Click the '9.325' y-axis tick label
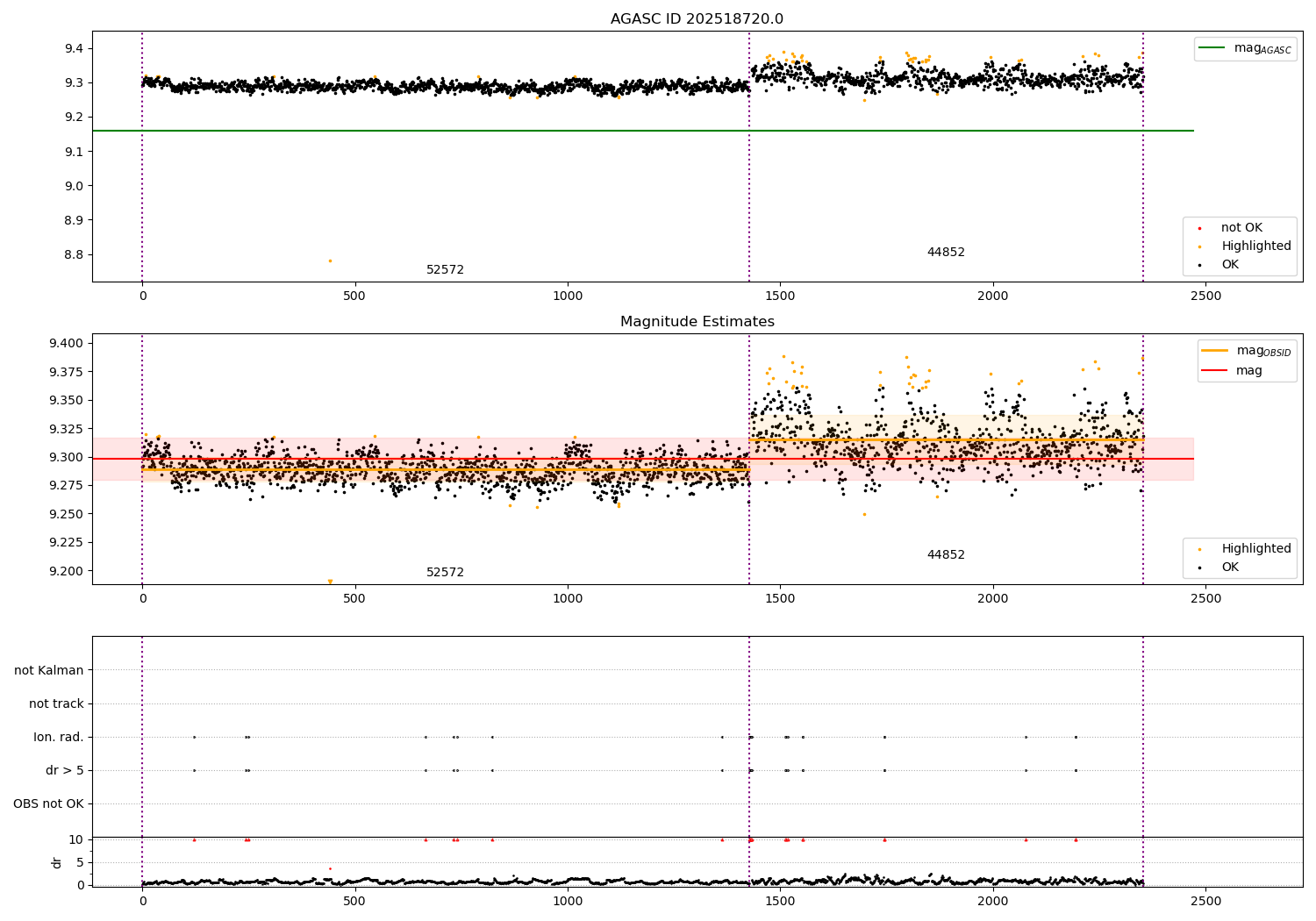Screen dimensions: 1316x921 [x=66, y=429]
